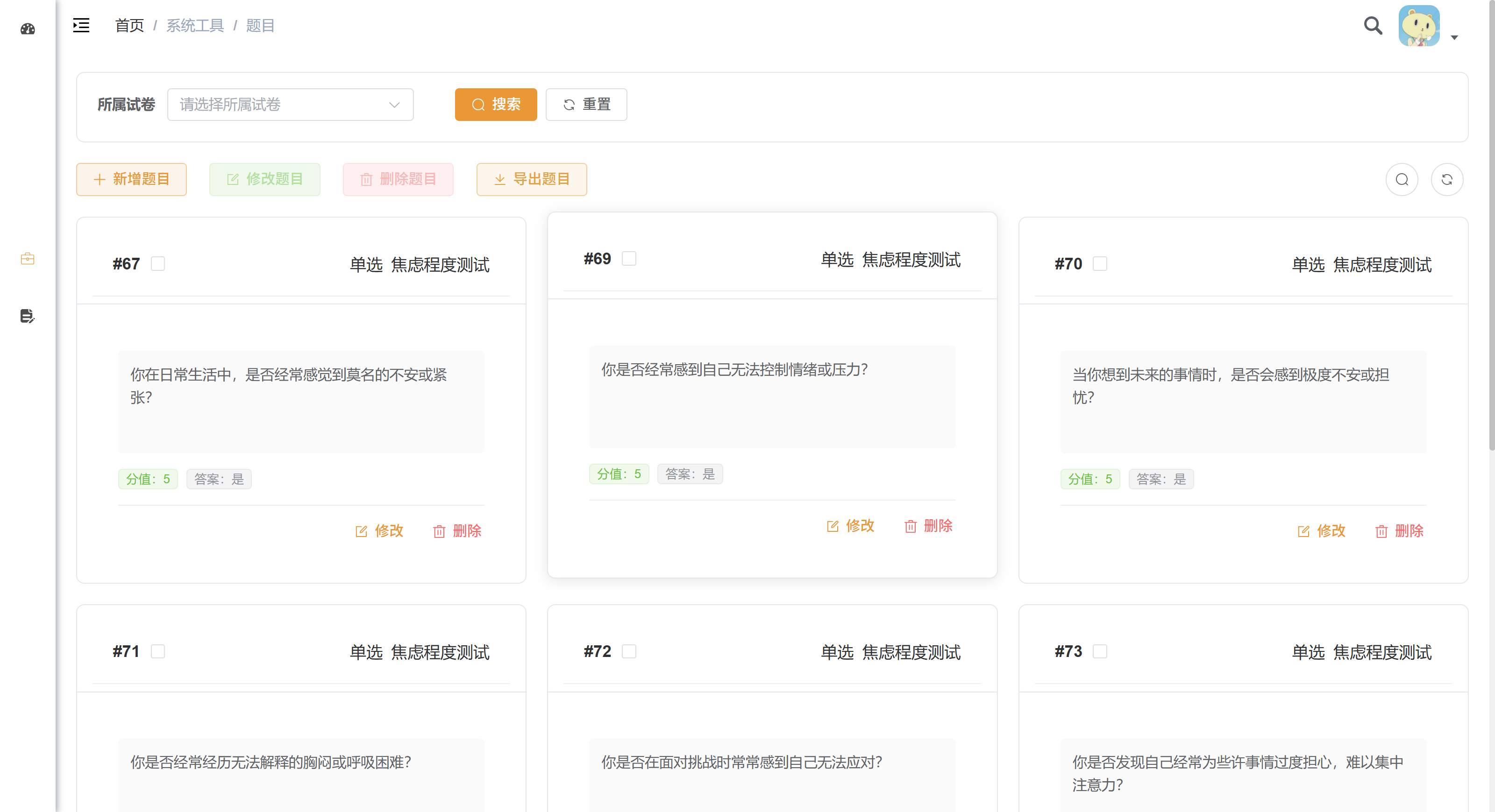
Task: Open the magnifier search in top header
Action: [1373, 26]
